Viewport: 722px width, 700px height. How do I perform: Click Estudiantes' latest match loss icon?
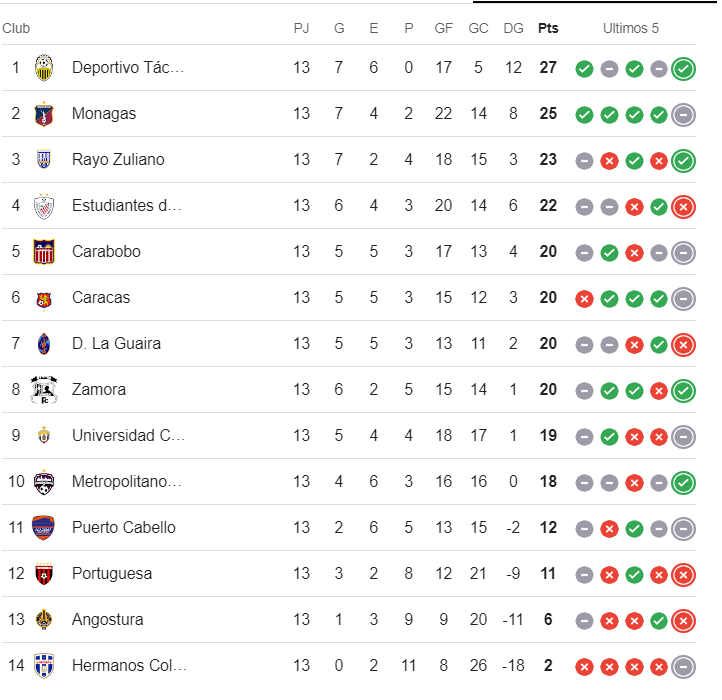[x=684, y=207]
